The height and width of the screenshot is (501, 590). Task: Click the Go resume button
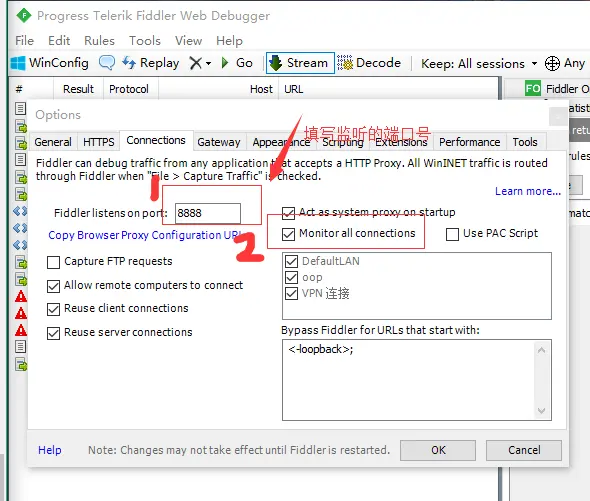(237, 63)
